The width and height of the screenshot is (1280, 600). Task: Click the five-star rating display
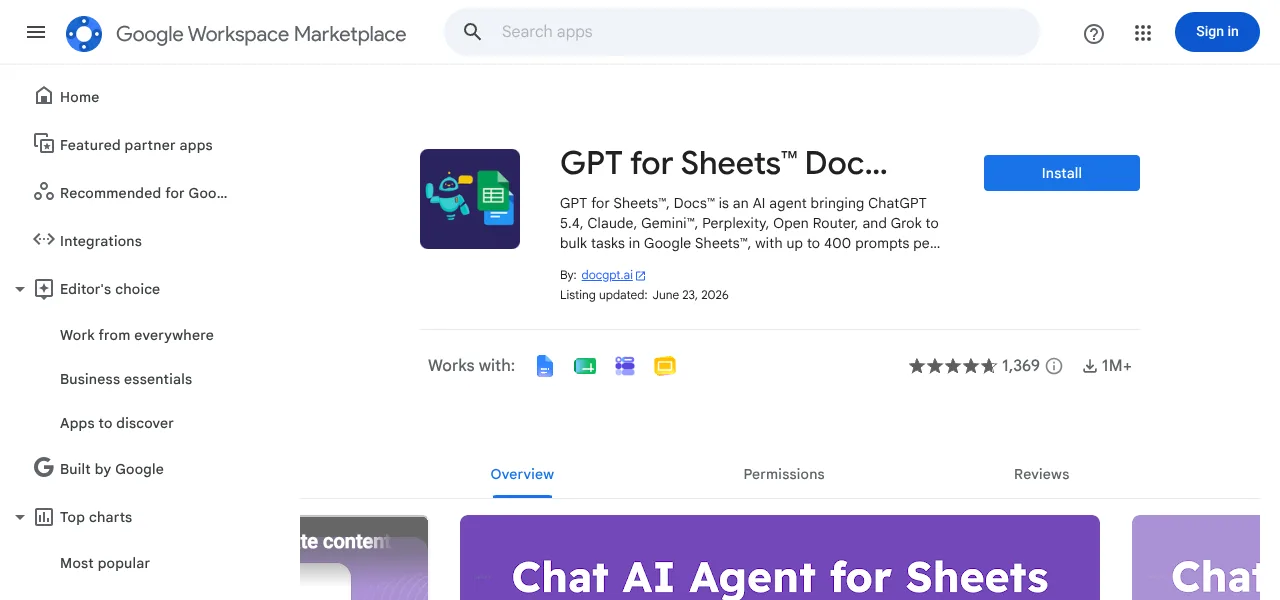(x=953, y=366)
